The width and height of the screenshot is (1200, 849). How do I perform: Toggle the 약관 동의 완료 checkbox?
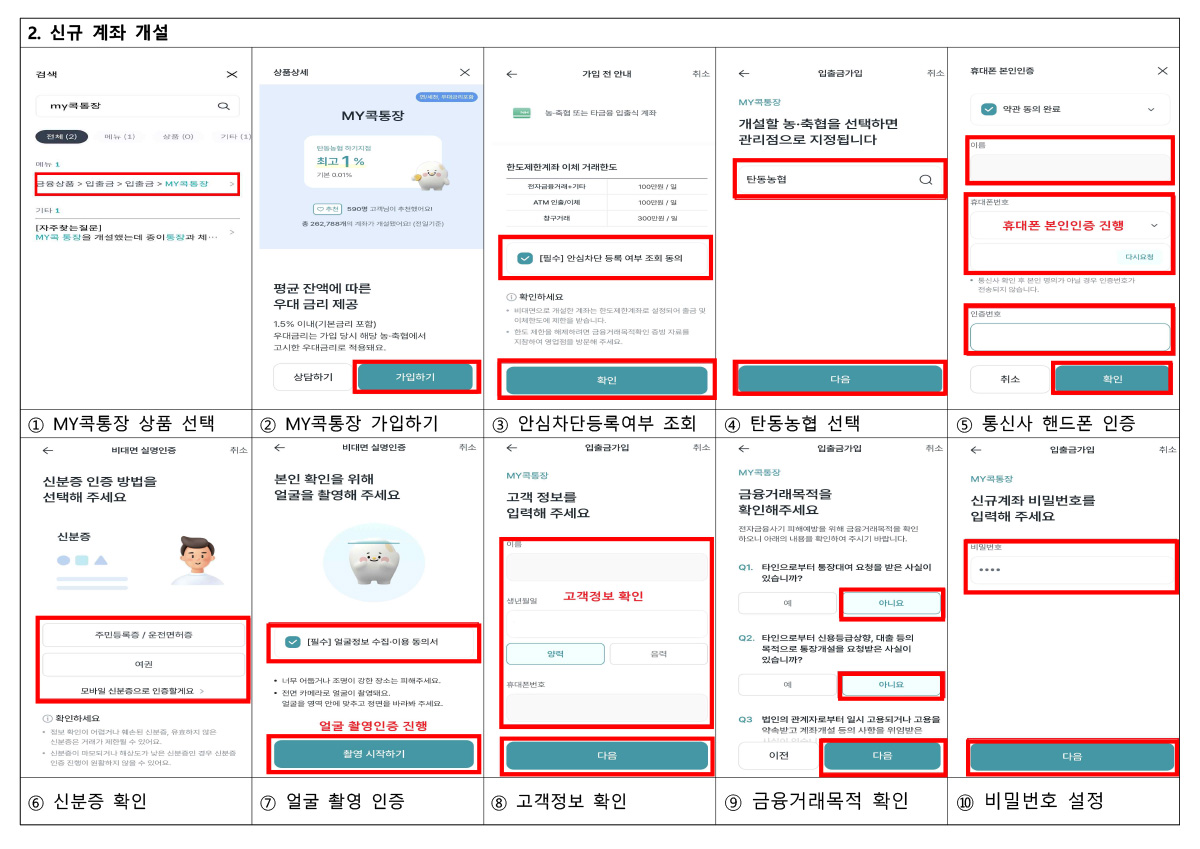989,108
